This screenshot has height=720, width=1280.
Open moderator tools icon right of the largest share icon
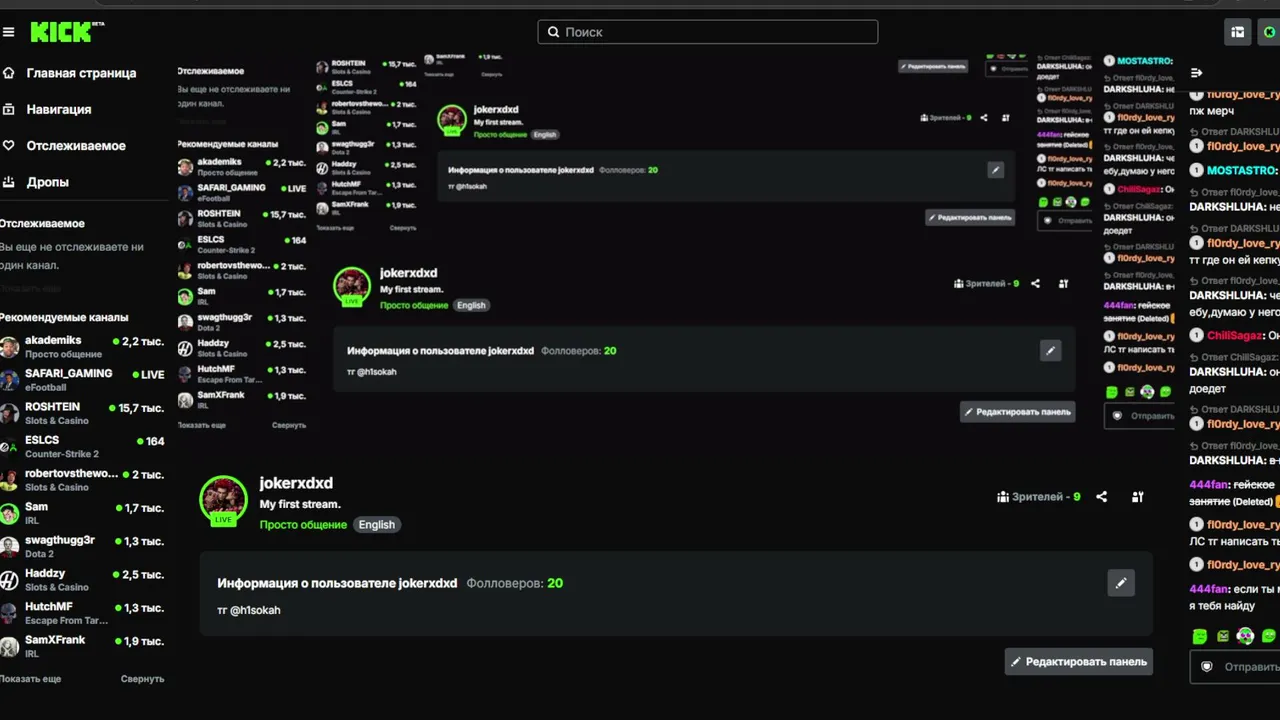[x=1138, y=497]
